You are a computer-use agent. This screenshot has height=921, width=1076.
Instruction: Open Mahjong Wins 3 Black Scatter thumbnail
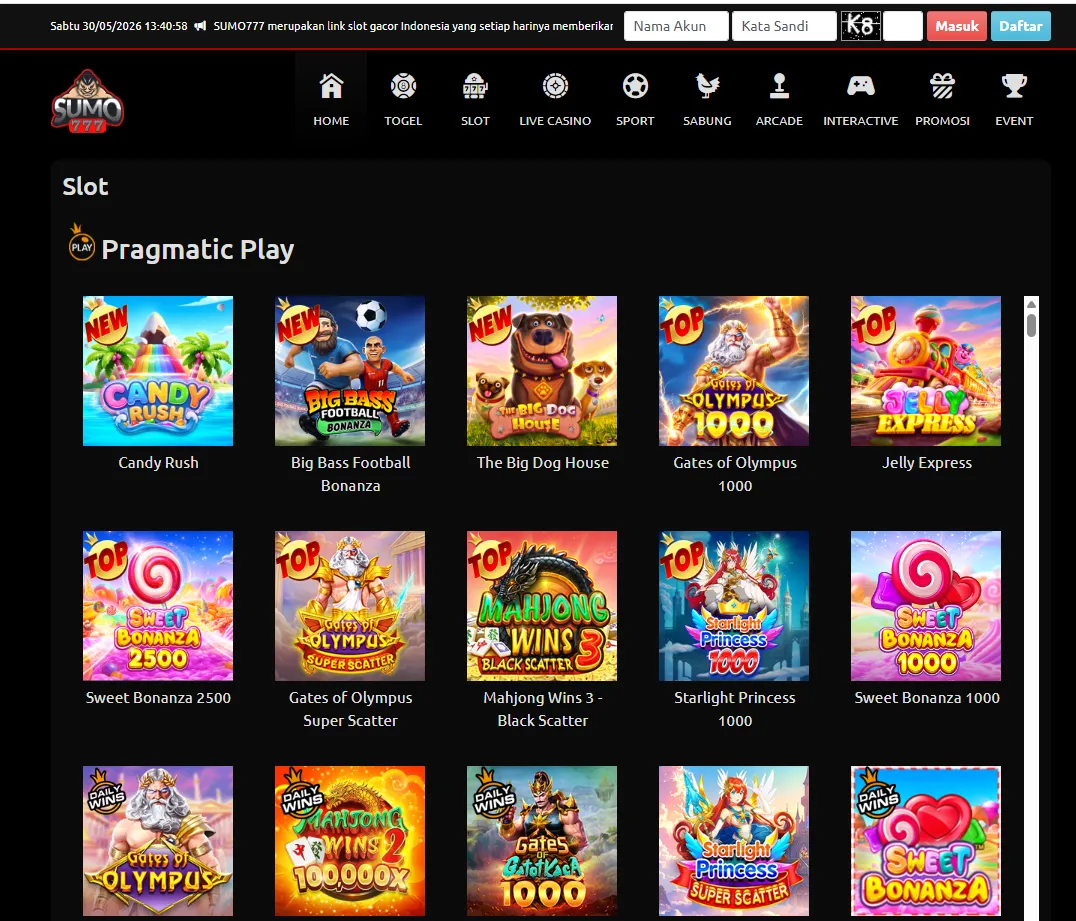[x=542, y=606]
